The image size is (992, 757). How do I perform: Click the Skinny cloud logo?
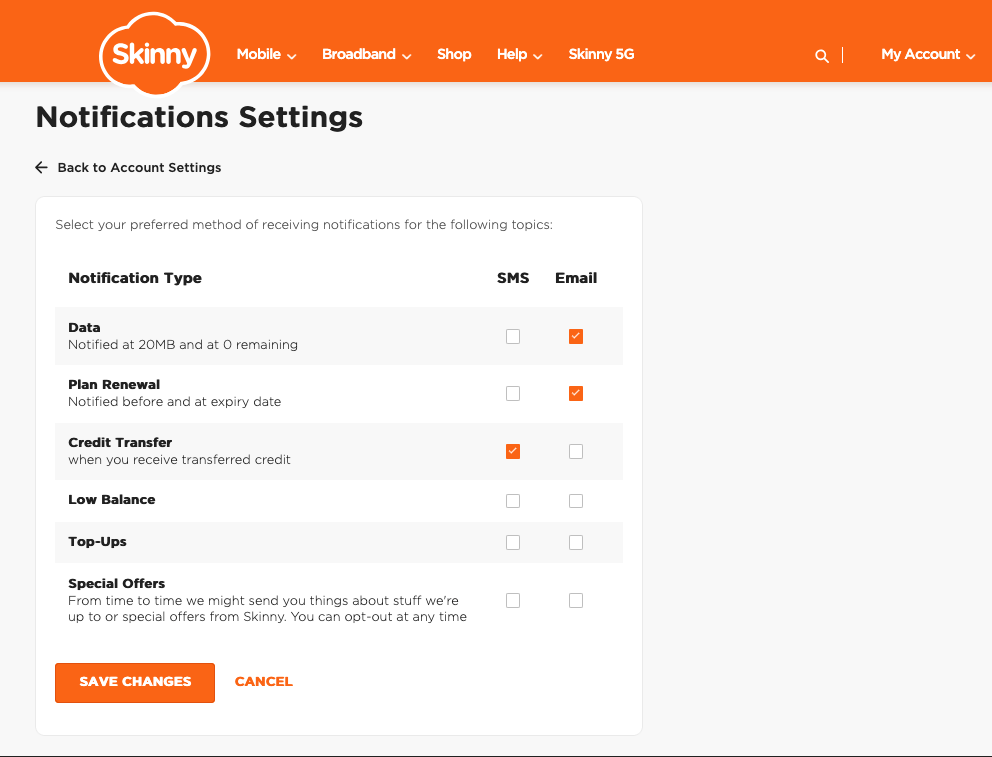point(155,54)
